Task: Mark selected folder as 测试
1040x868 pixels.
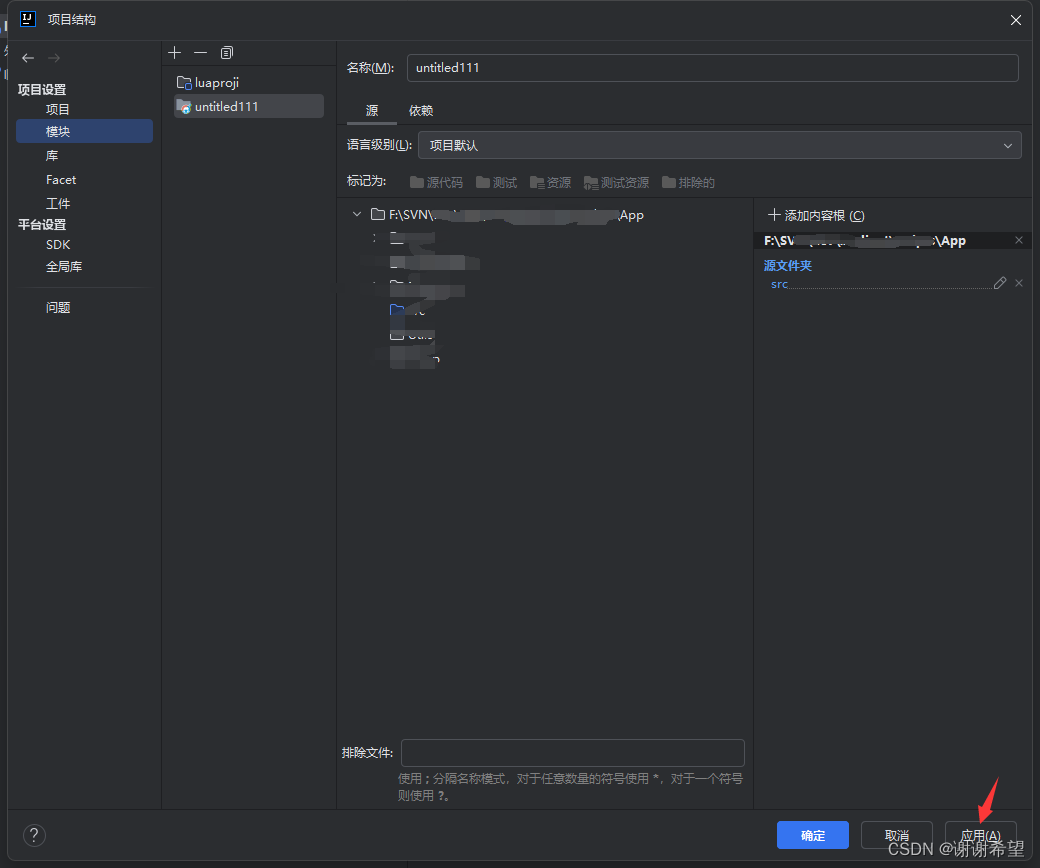Action: click(x=495, y=182)
